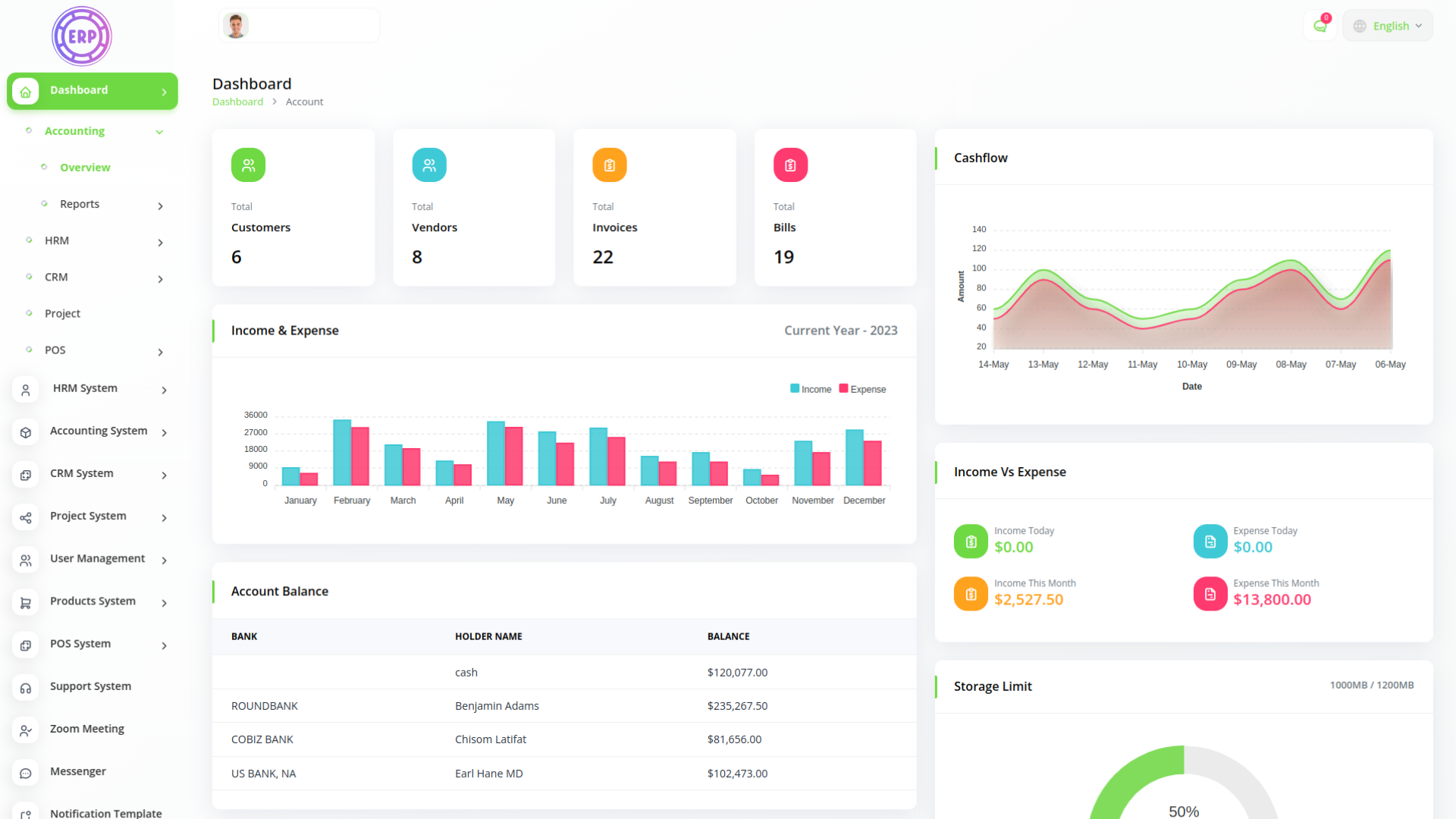This screenshot has height=819, width=1456.
Task: Toggle Income series in chart legend
Action: click(811, 389)
